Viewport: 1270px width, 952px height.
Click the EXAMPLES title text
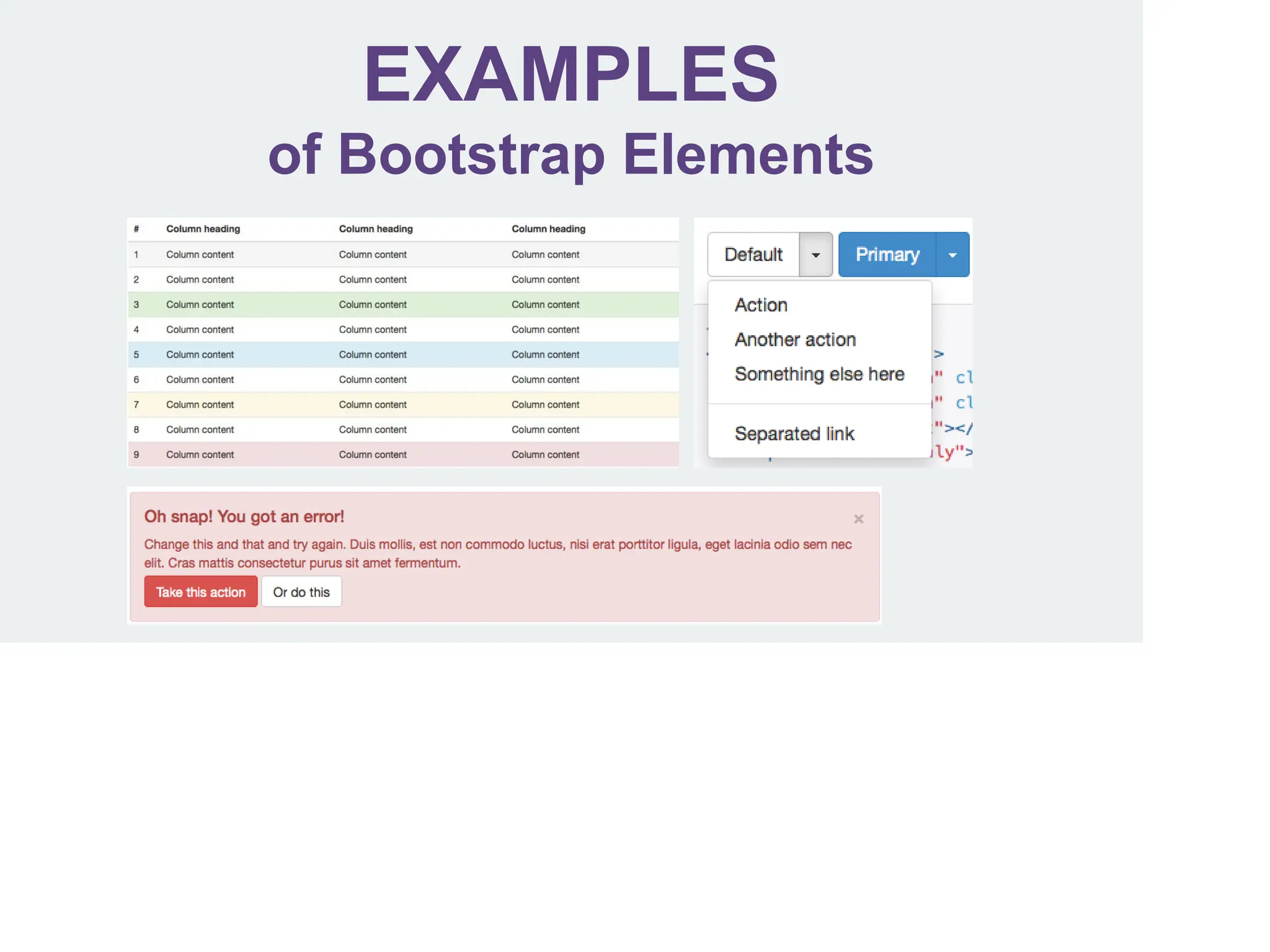pos(571,73)
